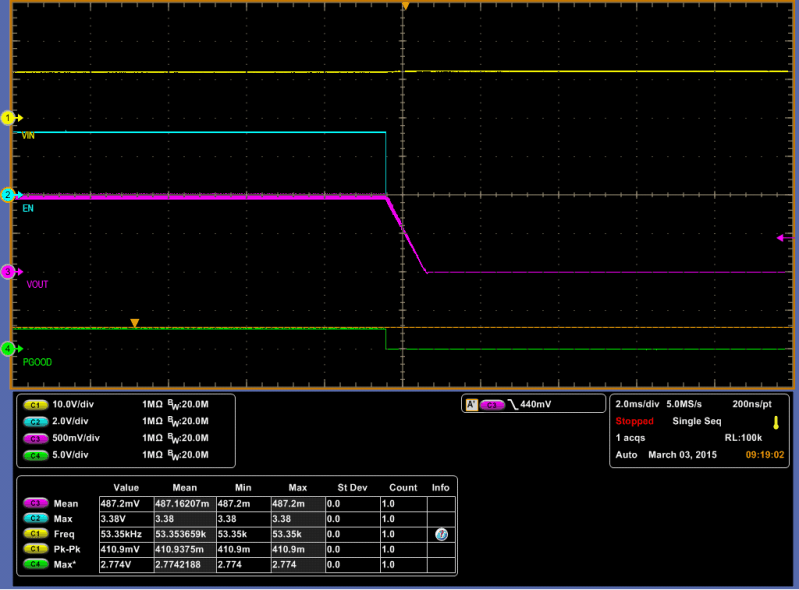Click the orange marker on the PGOOD waveform
Screen dimensions: 799x590
pyautogui.click(x=135, y=323)
